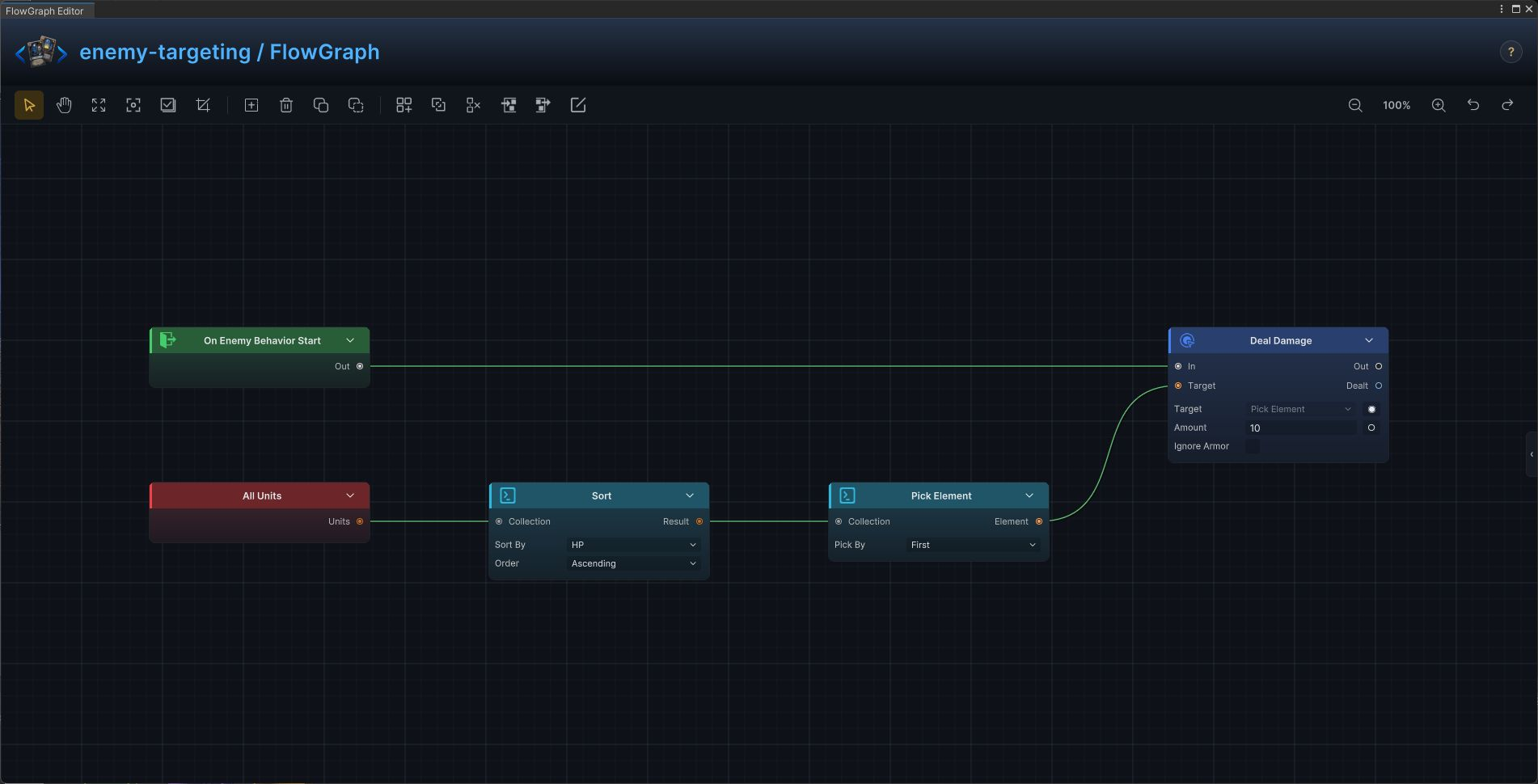The image size is (1538, 784).
Task: Click the ungroup squares-with-x icon
Action: (473, 105)
